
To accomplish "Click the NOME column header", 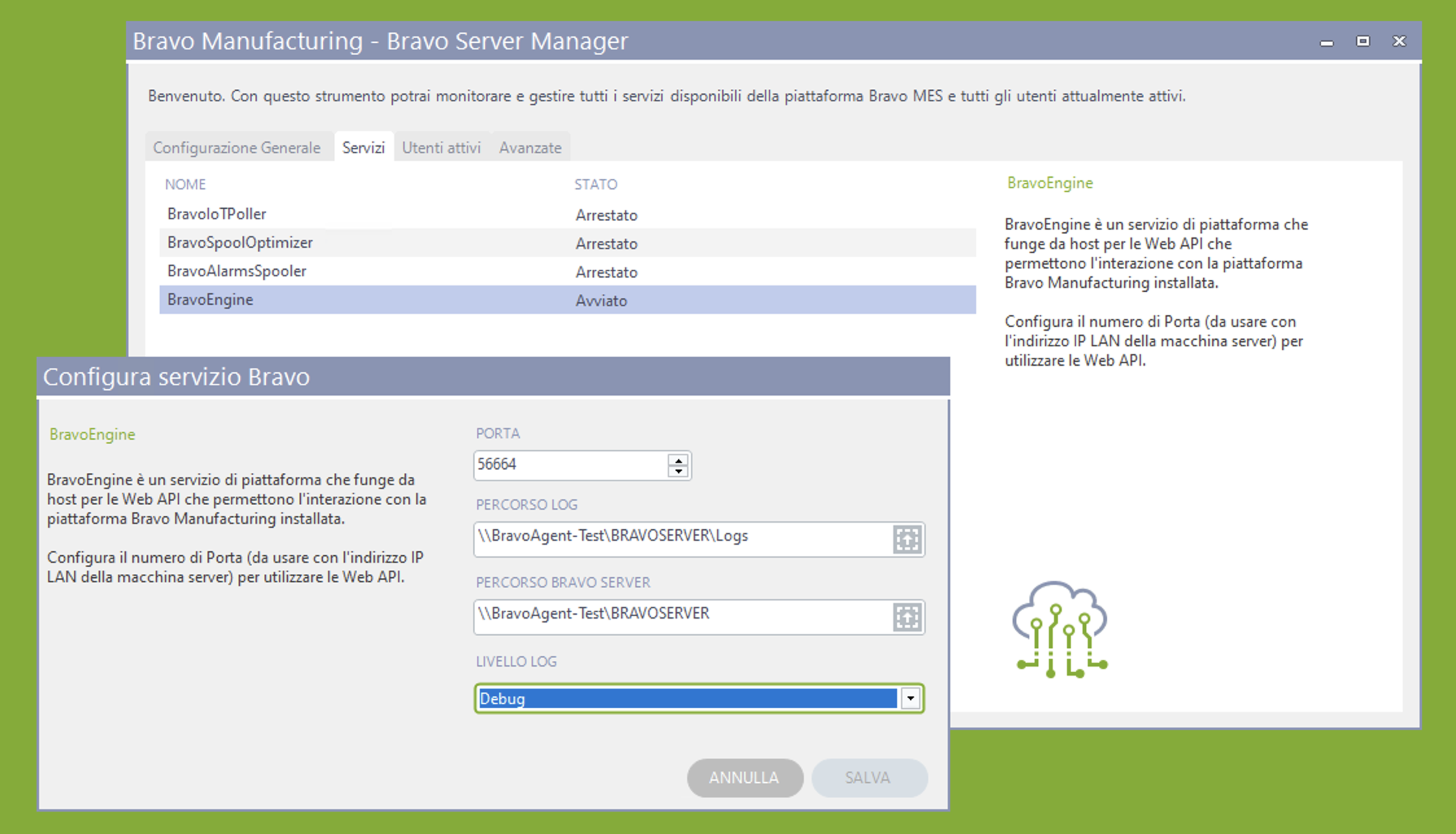I will (x=185, y=184).
